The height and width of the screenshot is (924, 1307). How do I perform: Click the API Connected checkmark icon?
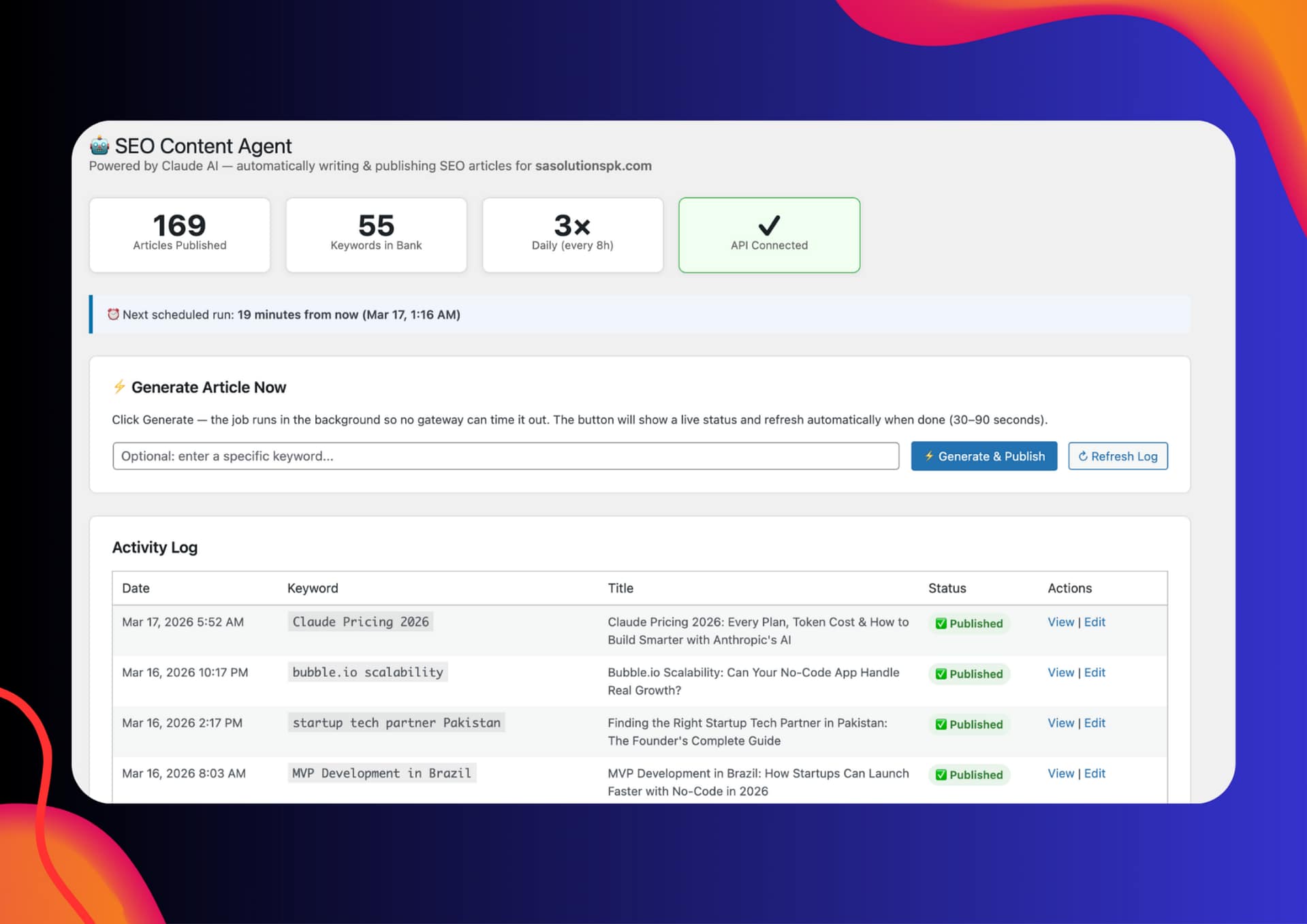pos(769,225)
